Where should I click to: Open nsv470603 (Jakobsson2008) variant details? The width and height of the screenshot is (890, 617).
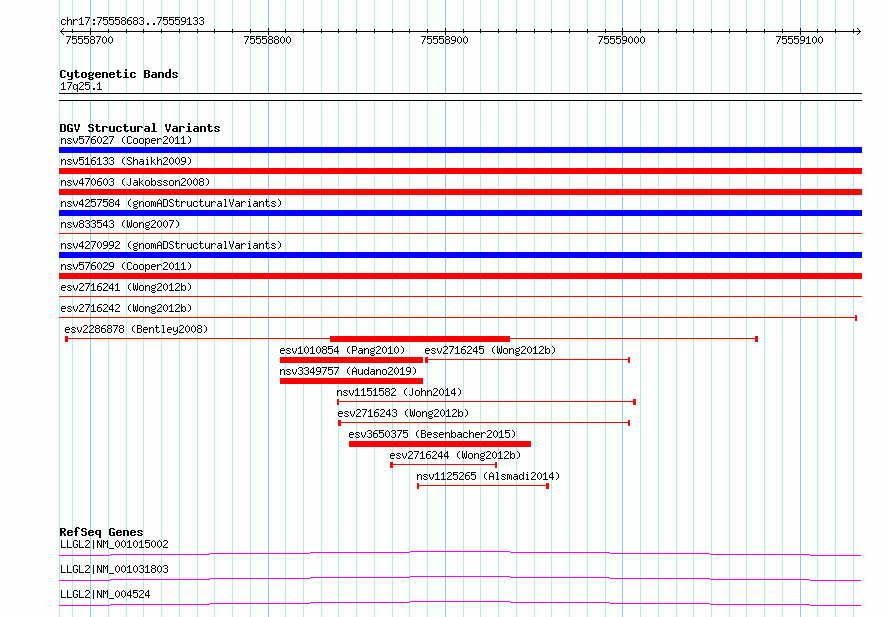[135, 182]
